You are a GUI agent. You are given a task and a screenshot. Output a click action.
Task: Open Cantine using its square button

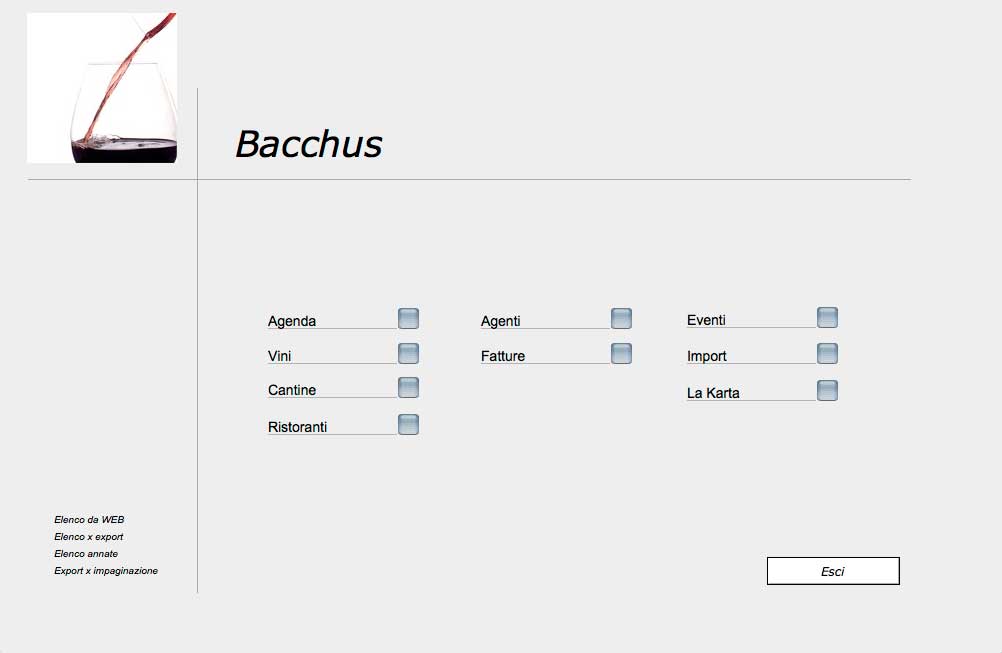[x=408, y=387]
